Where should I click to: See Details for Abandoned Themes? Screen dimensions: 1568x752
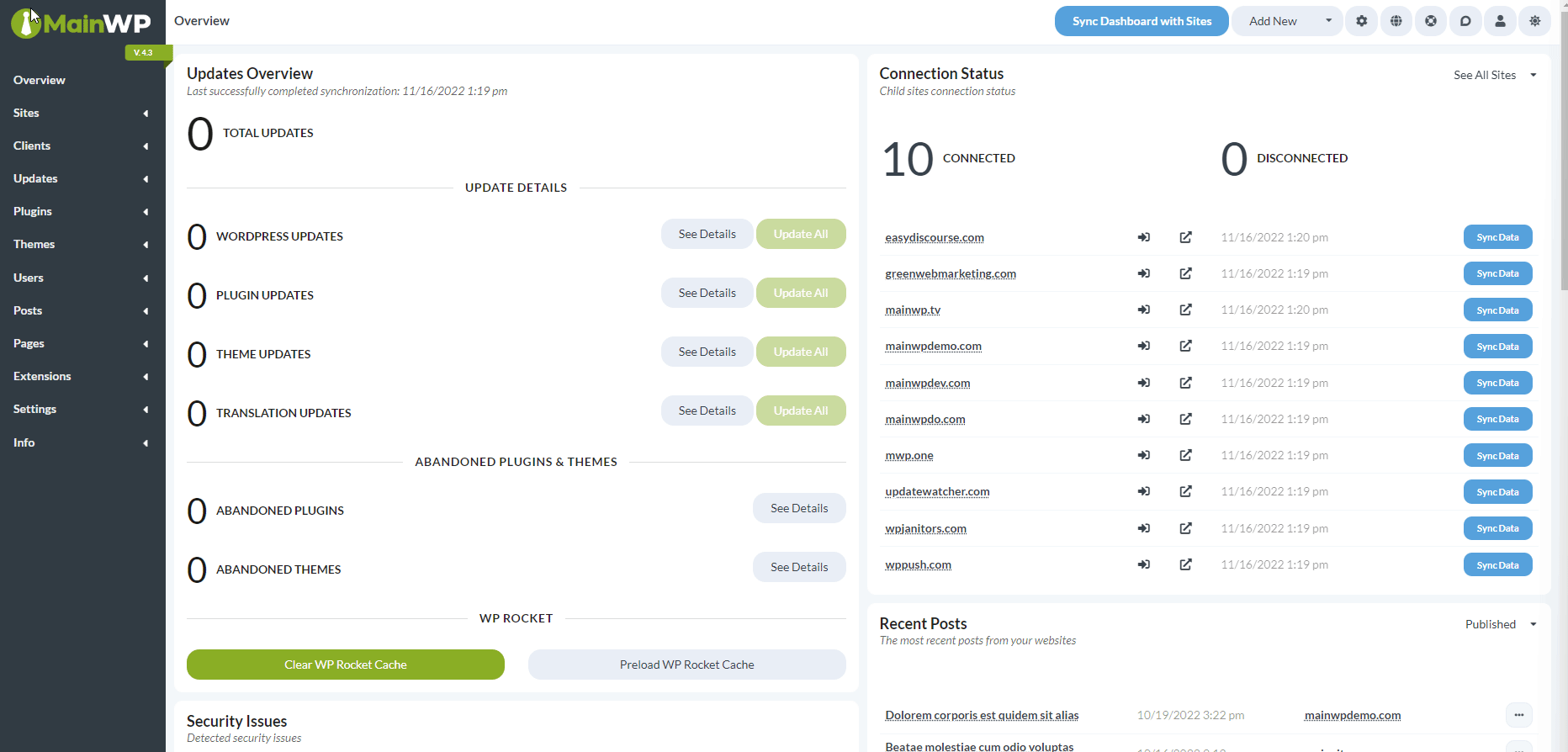click(799, 567)
